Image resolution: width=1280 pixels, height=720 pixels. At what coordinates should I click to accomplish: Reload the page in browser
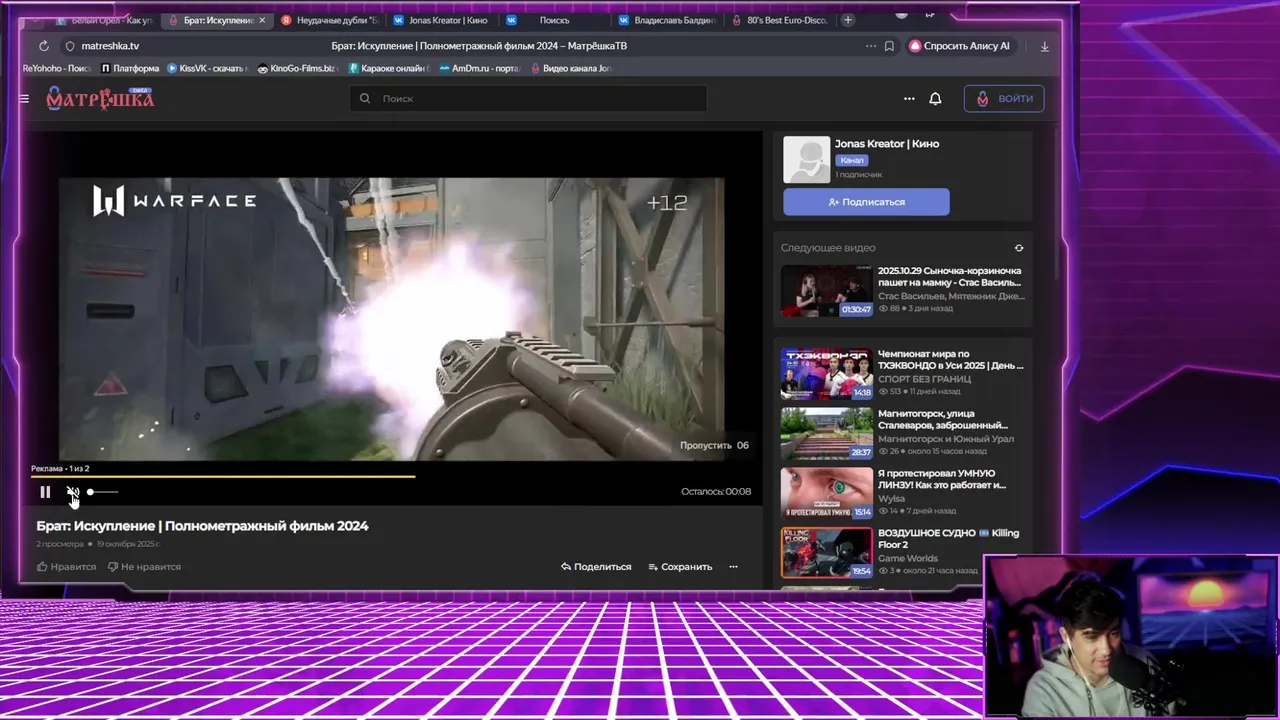(x=44, y=46)
